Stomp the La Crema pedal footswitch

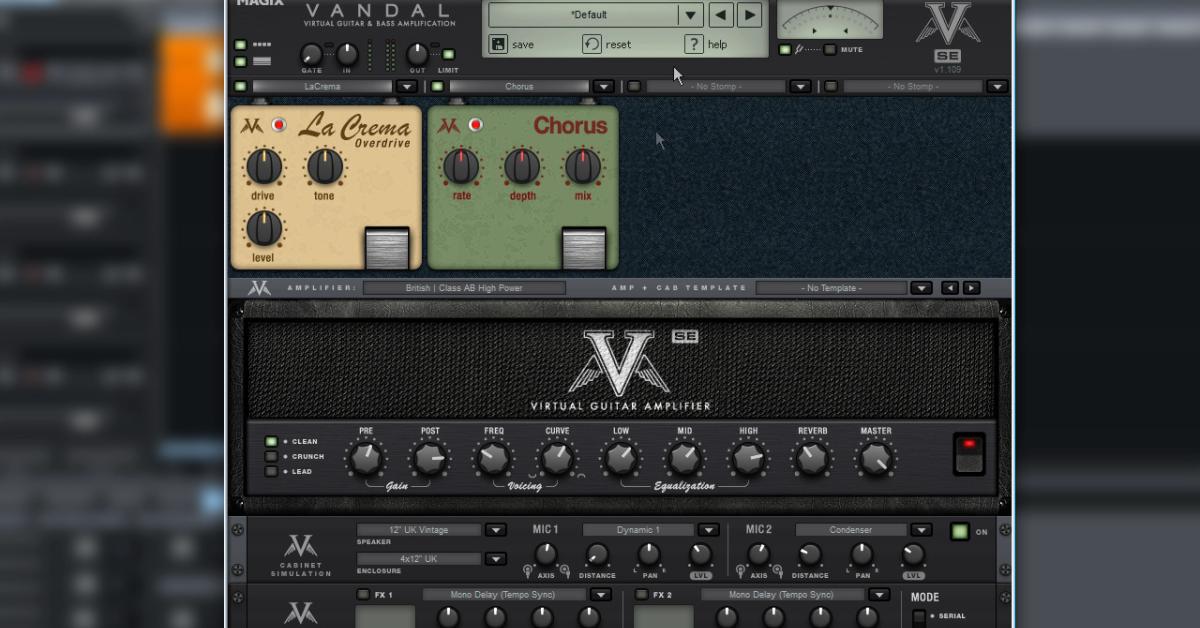(387, 248)
